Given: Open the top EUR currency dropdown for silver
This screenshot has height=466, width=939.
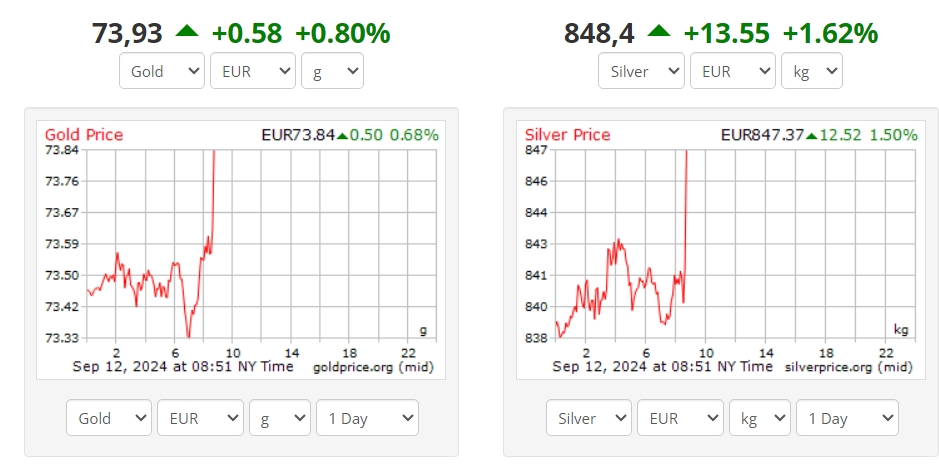Looking at the screenshot, I should [733, 71].
